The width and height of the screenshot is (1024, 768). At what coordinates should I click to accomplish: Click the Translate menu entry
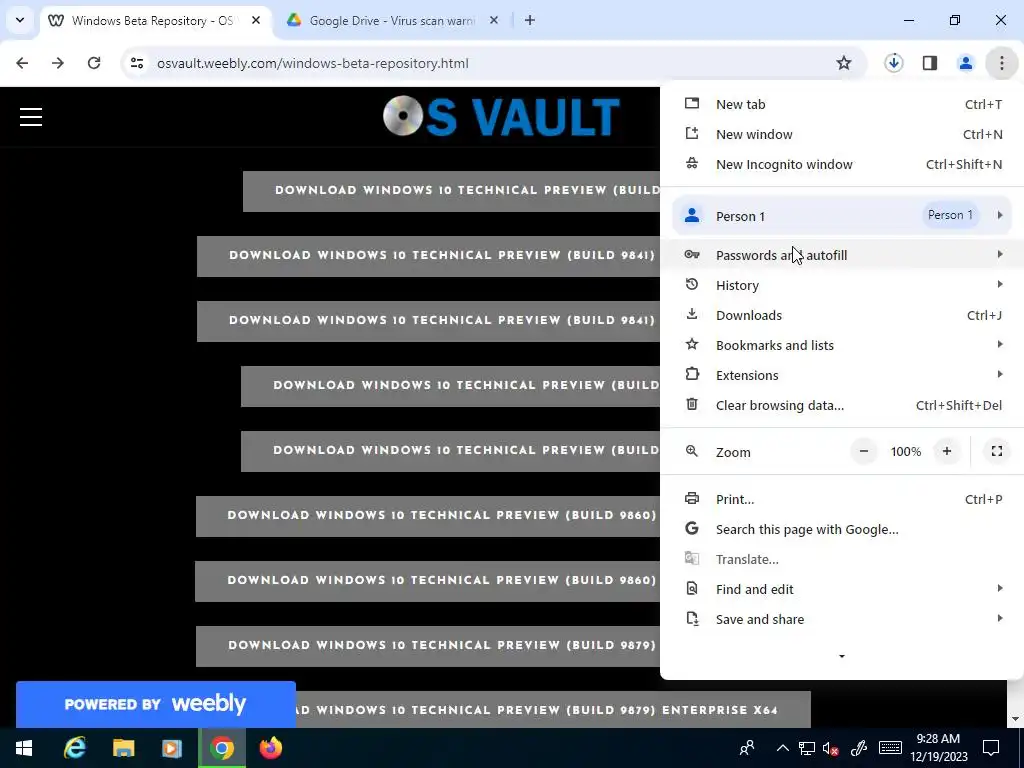pos(842,559)
